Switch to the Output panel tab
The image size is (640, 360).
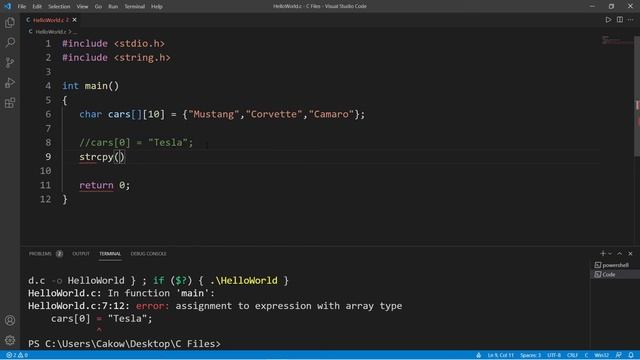pos(81,253)
